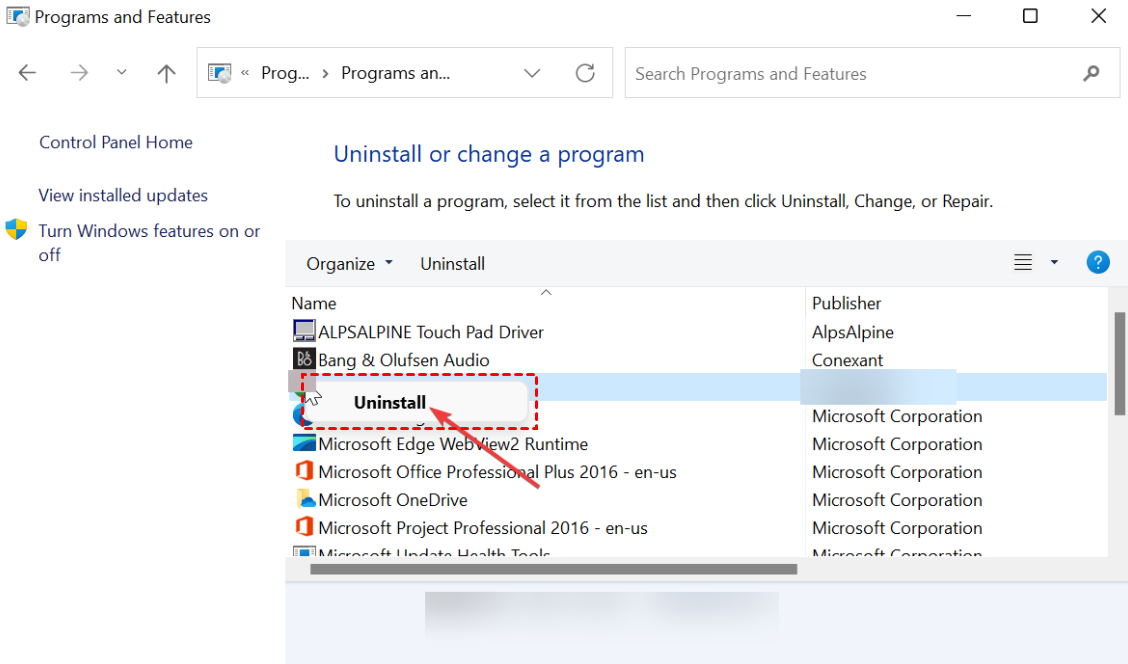Click Uninstall in the toolbar
The width and height of the screenshot is (1128, 664).
[x=452, y=264]
